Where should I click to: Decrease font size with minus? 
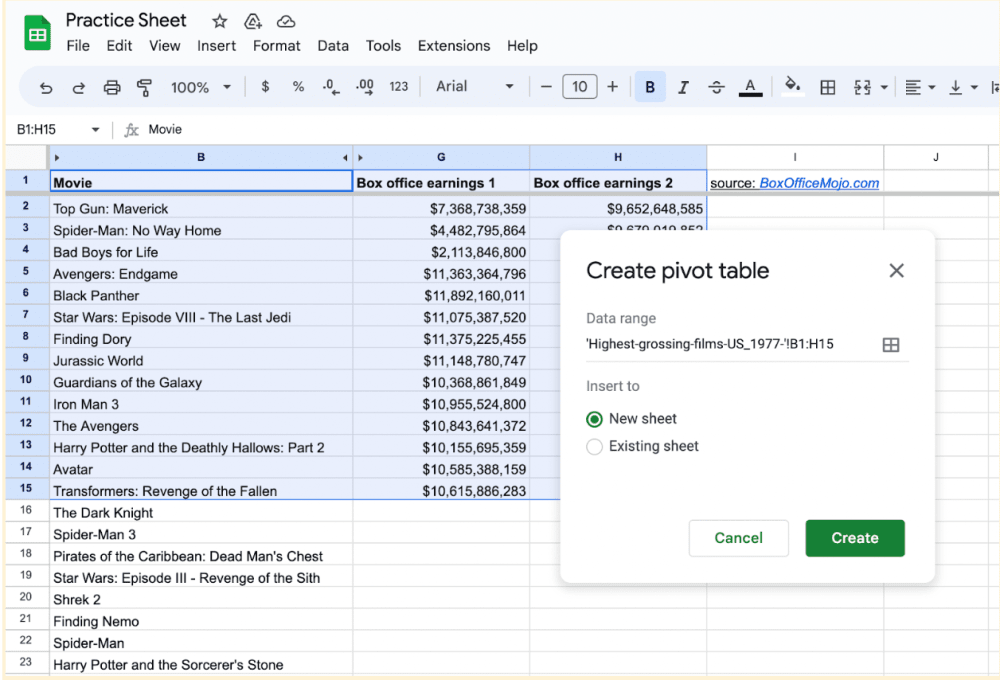(546, 87)
